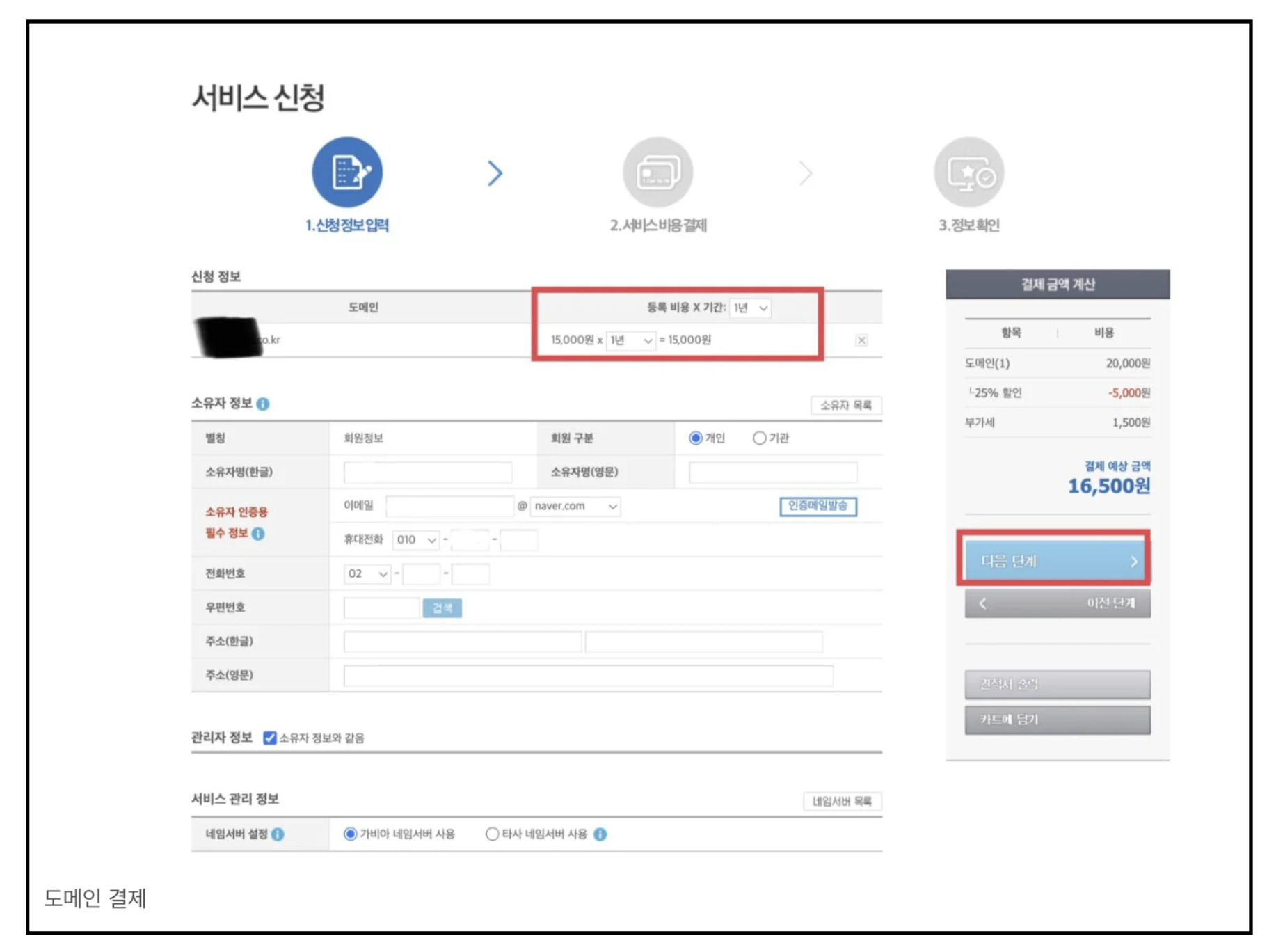
Task: Click the 휴대전화 middle number field
Action: pyautogui.click(x=470, y=539)
